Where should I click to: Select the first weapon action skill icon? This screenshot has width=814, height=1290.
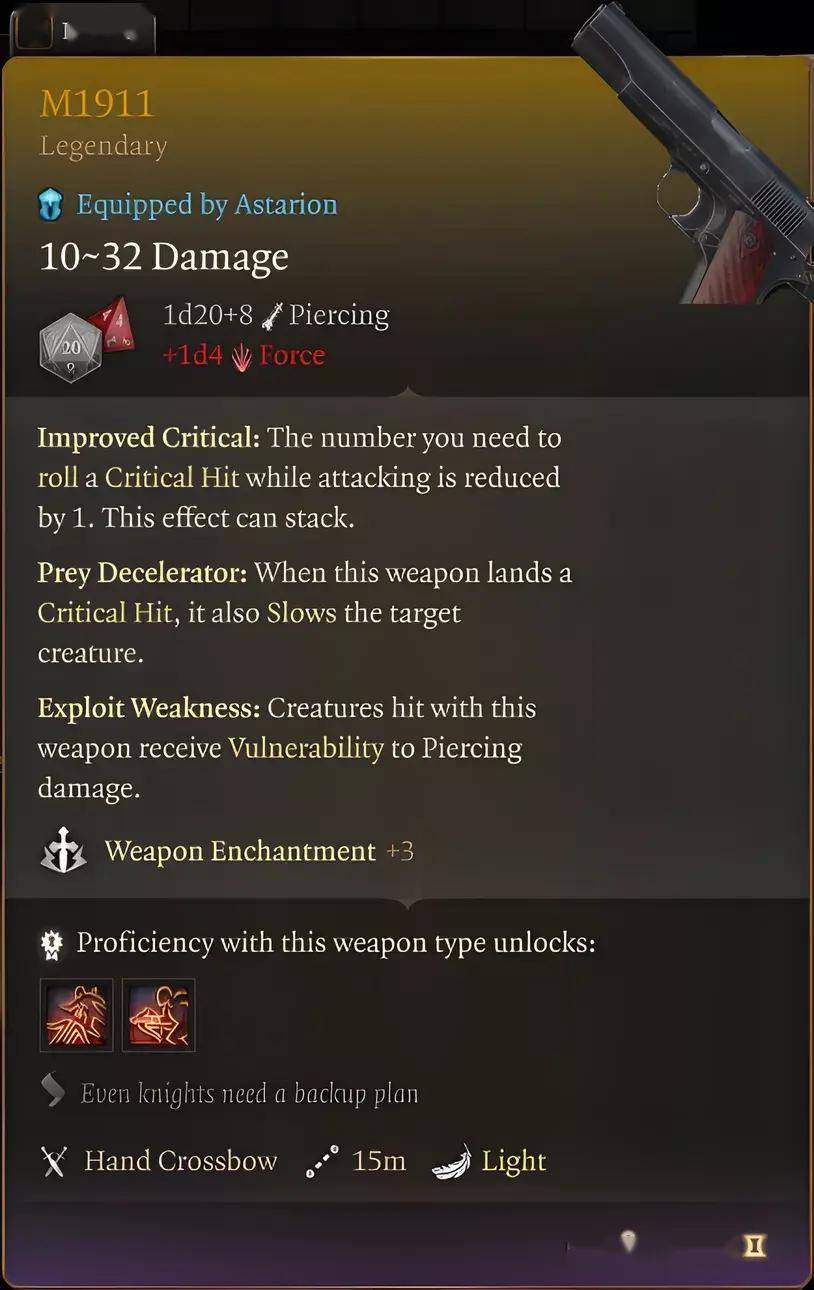tap(76, 1015)
